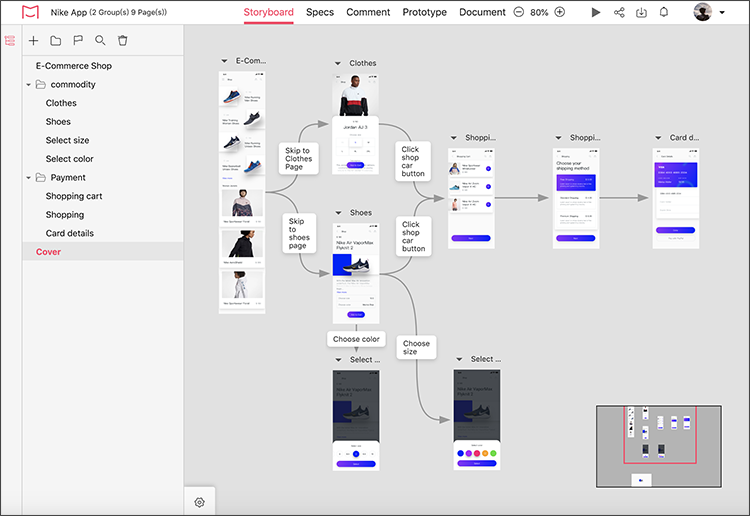Image resolution: width=750 pixels, height=516 pixels.
Task: Click the E-Commerce Shop project title
Action: pos(74,66)
